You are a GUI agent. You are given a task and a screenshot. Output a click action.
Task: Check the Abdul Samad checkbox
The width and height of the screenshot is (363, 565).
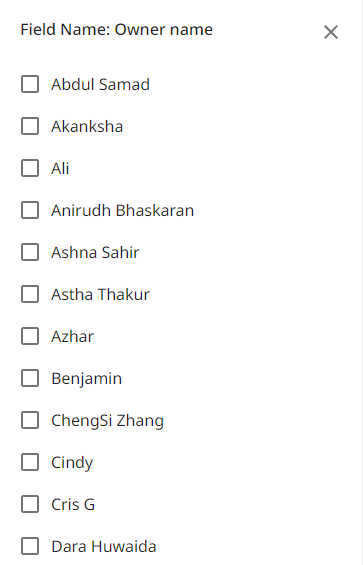(30, 84)
